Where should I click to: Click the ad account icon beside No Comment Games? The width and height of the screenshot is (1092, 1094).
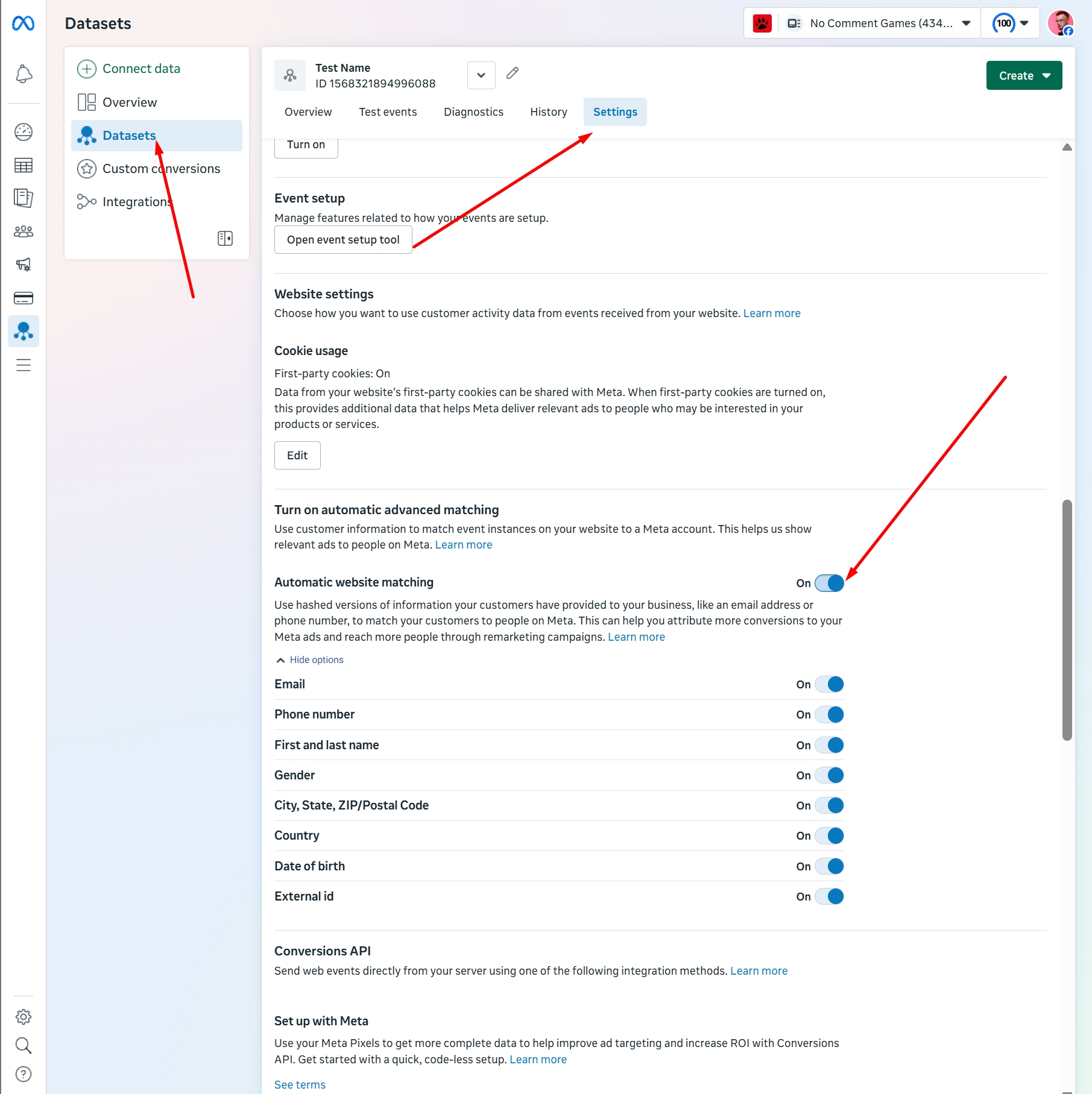click(794, 24)
